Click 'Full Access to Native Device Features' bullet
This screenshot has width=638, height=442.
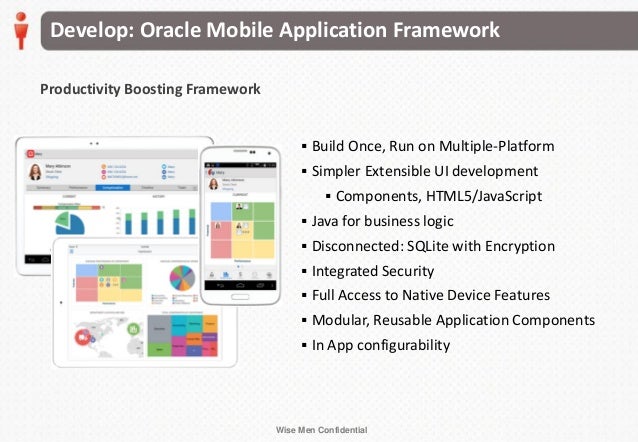click(431, 295)
